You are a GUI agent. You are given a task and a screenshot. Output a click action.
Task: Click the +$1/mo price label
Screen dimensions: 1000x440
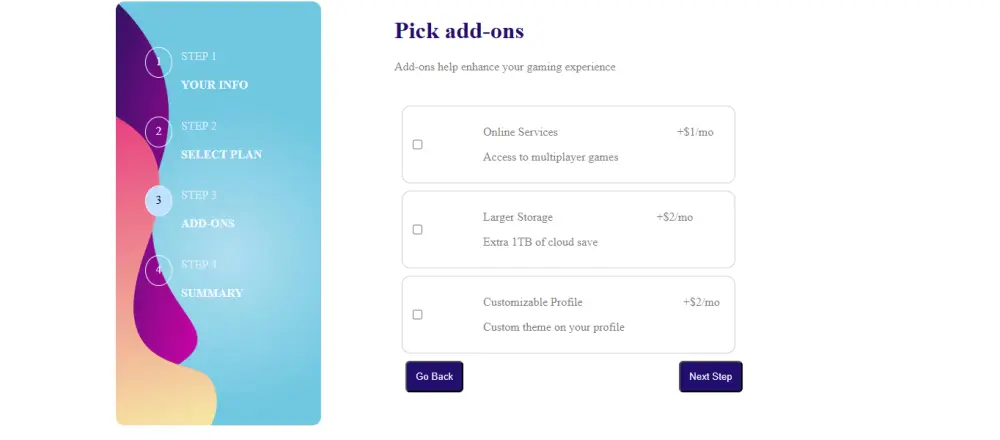click(x=695, y=132)
